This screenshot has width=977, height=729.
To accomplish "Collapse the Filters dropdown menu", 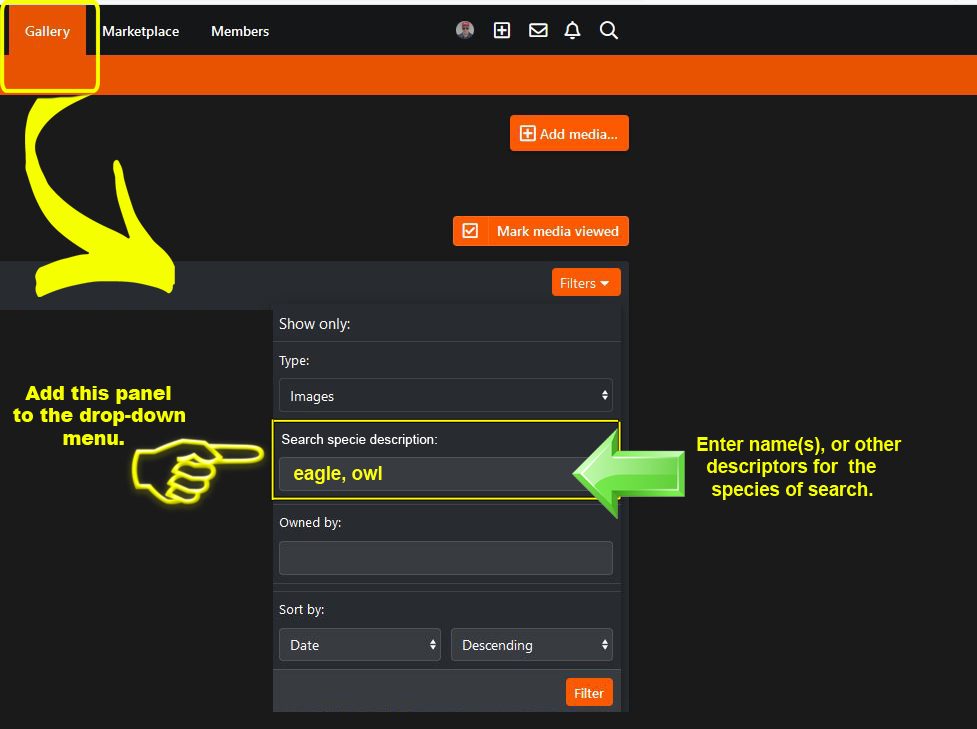I will (x=586, y=283).
